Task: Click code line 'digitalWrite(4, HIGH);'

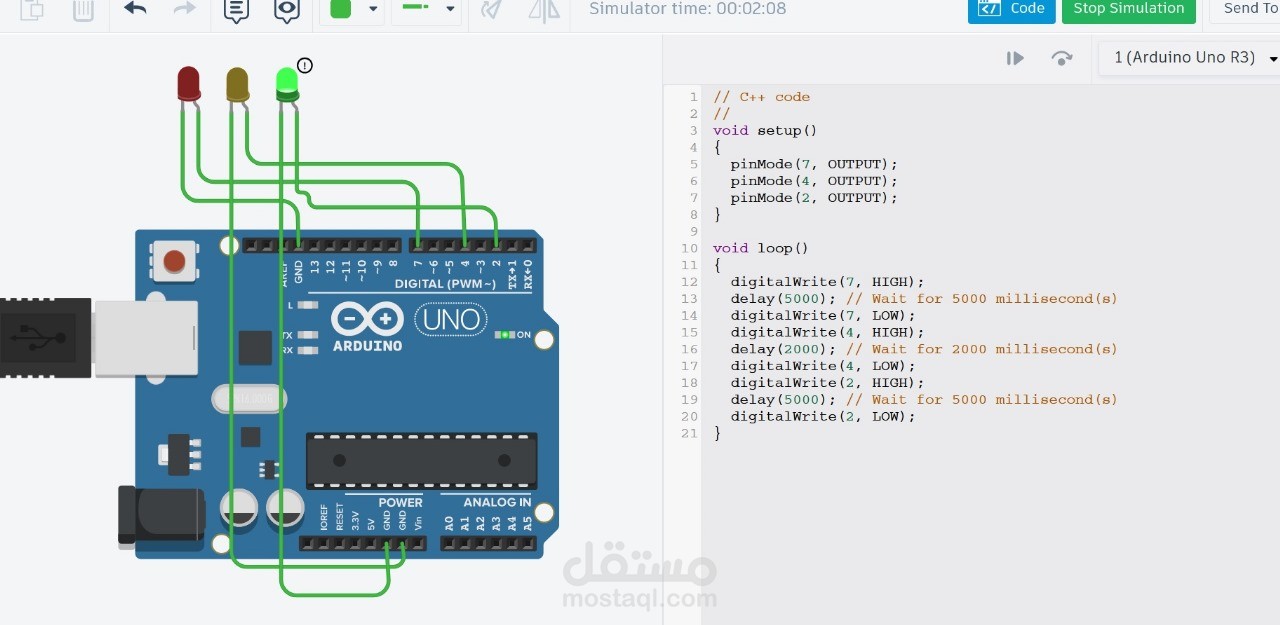Action: (x=828, y=332)
